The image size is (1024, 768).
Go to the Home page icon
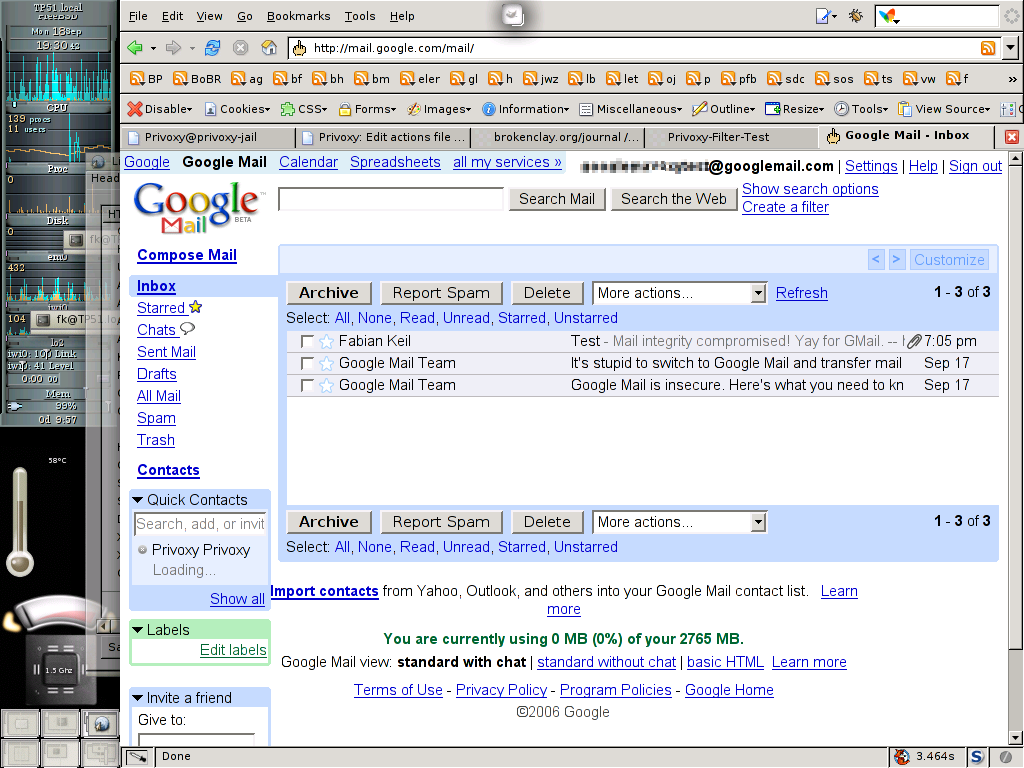point(269,48)
